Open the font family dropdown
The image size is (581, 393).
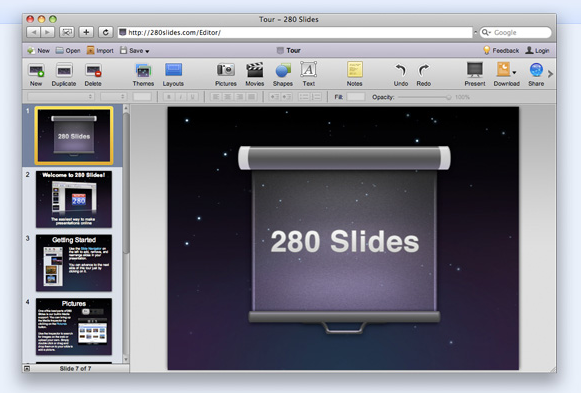click(x=60, y=97)
